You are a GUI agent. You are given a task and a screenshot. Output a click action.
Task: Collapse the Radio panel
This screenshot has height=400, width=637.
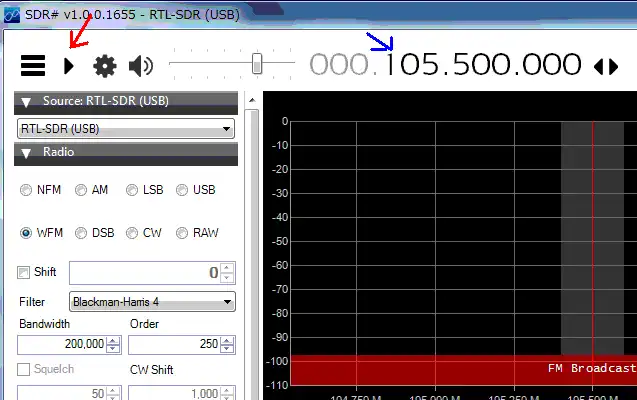[x=26, y=154]
